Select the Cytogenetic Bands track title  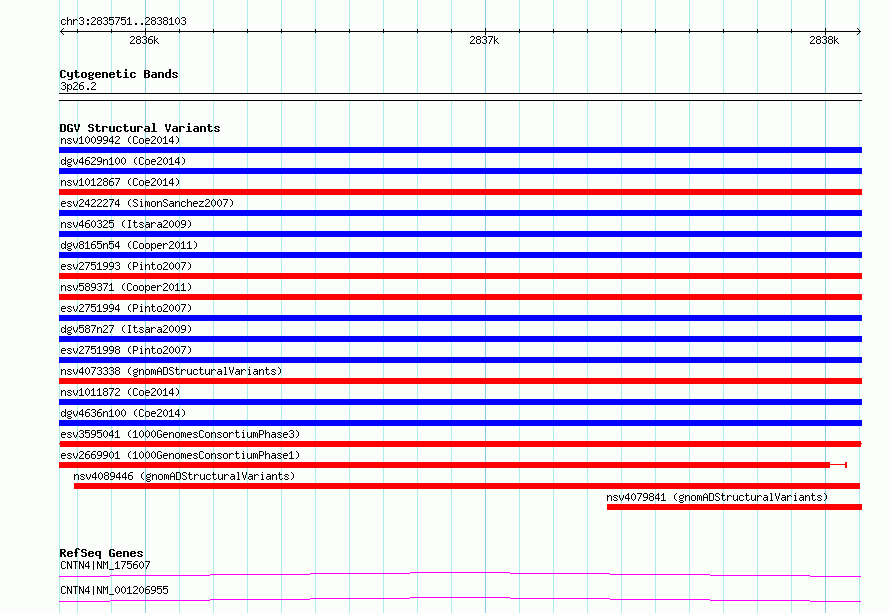(x=119, y=74)
